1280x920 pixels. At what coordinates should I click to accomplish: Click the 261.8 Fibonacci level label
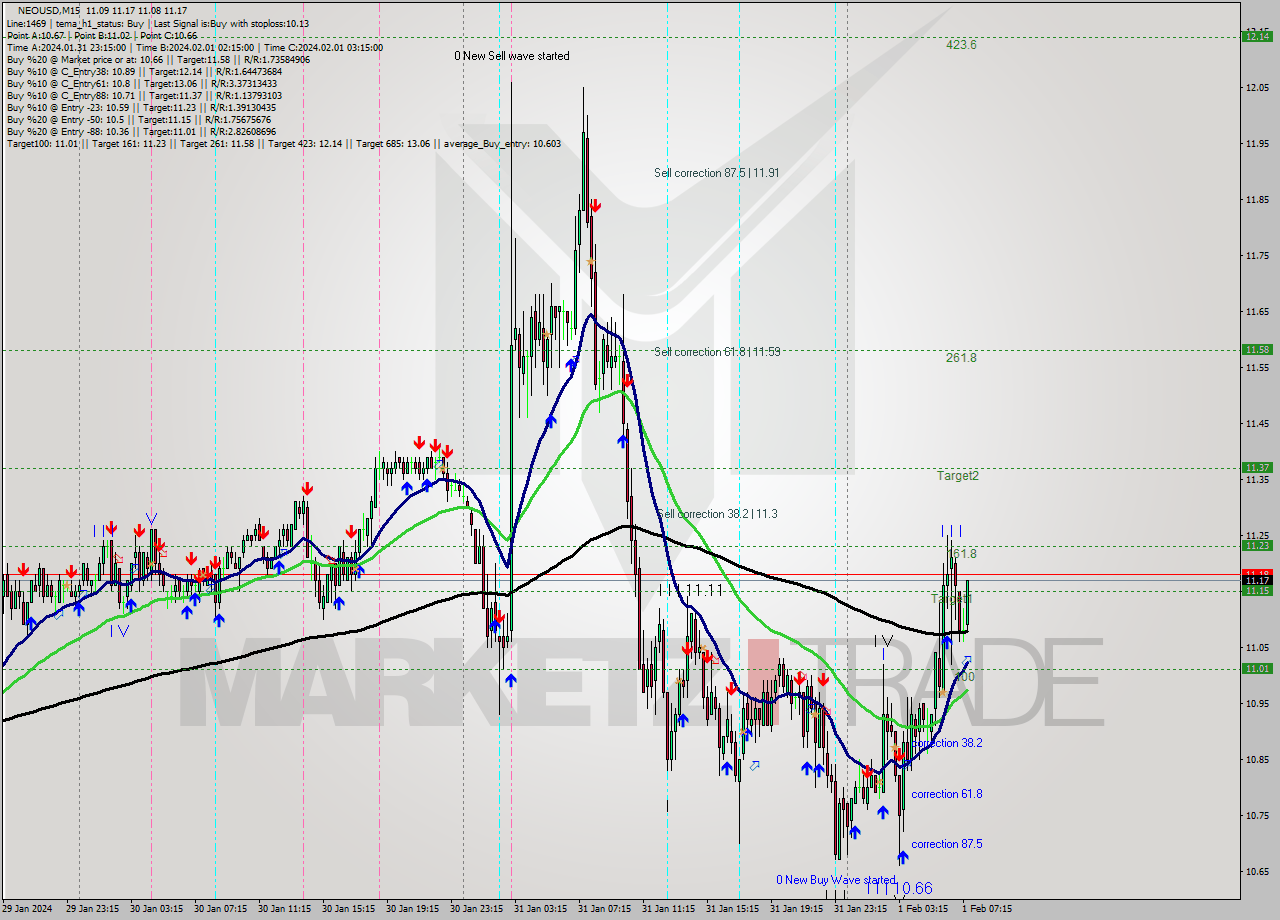961,358
